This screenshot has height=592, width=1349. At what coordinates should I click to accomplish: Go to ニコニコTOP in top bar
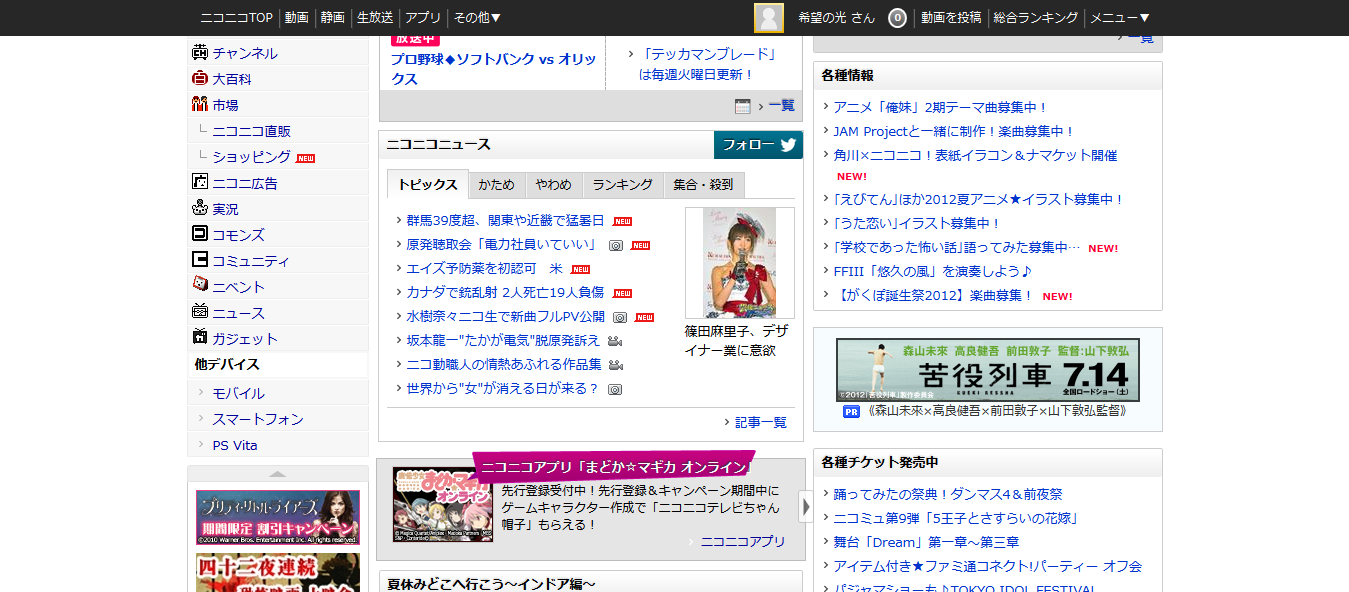coord(237,18)
